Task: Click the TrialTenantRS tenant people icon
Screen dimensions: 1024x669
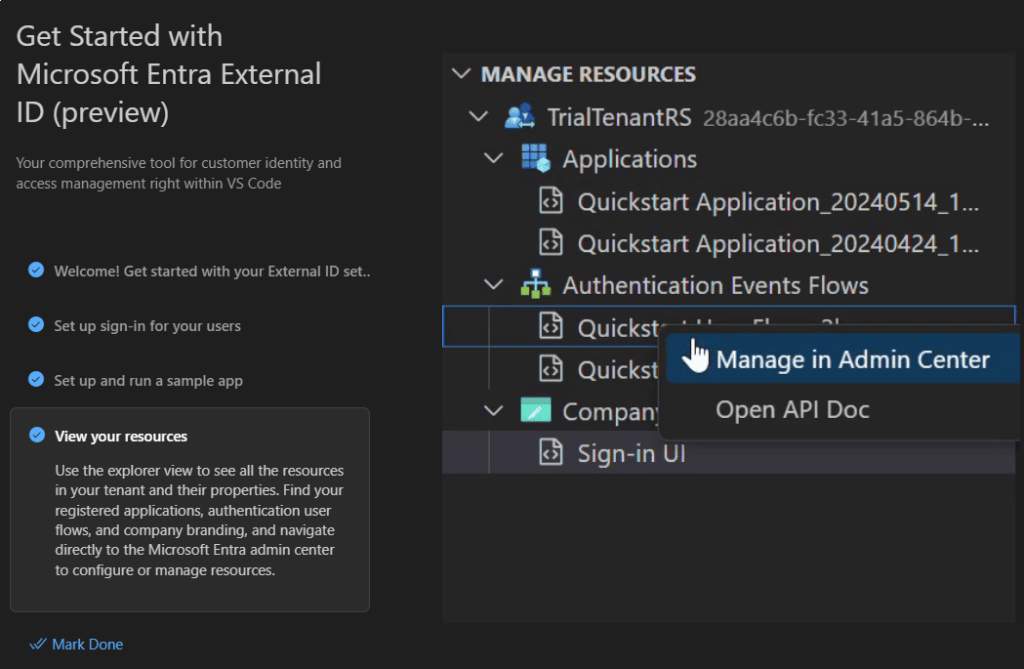Action: click(x=519, y=117)
